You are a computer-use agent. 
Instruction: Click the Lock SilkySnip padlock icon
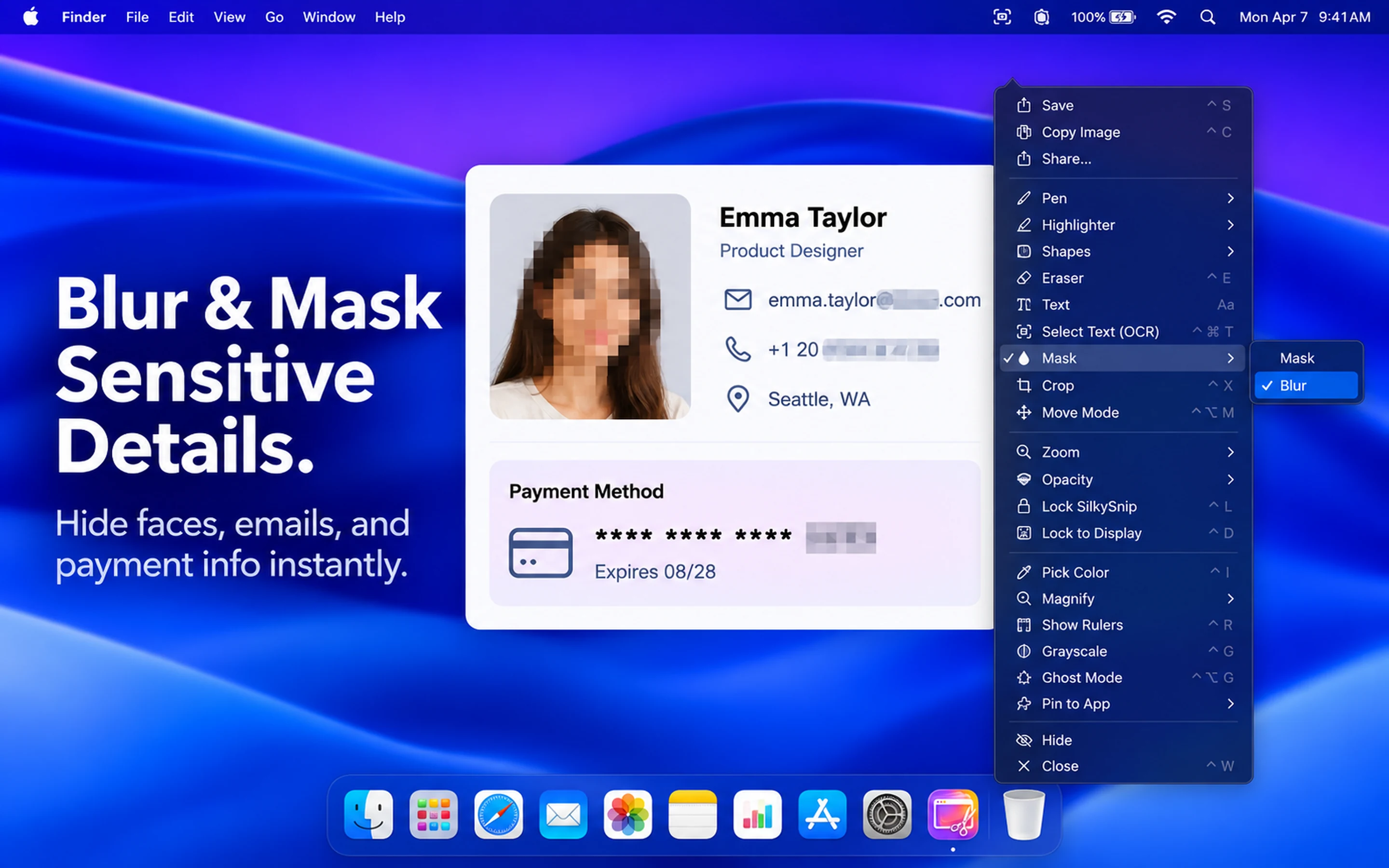click(x=1023, y=506)
